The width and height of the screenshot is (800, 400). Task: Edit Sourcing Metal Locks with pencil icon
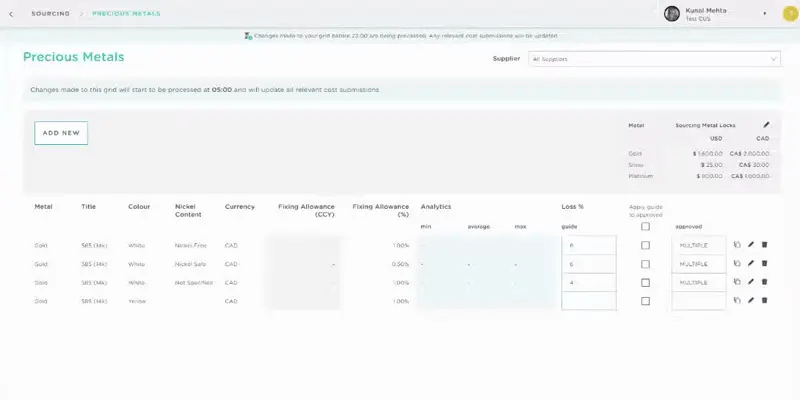(x=766, y=124)
